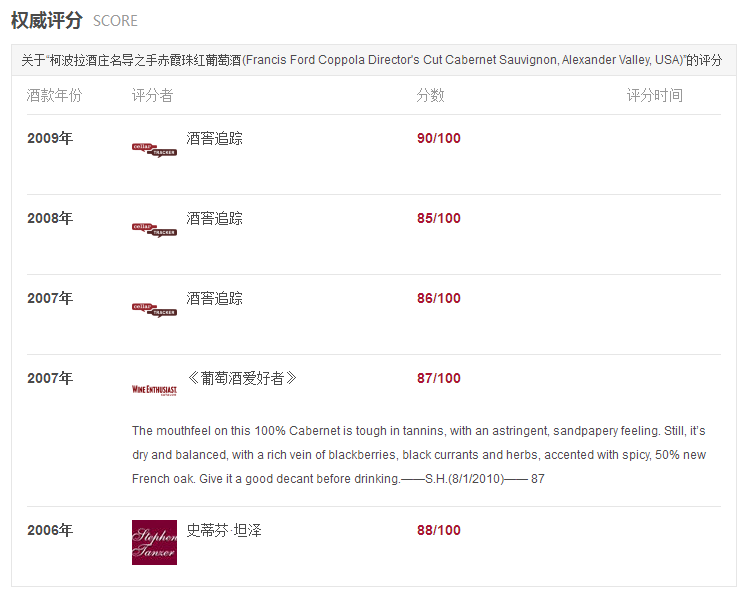Click the 权威评分 SCORE section heading
Image resolution: width=739 pixels, height=602 pixels.
point(74,21)
